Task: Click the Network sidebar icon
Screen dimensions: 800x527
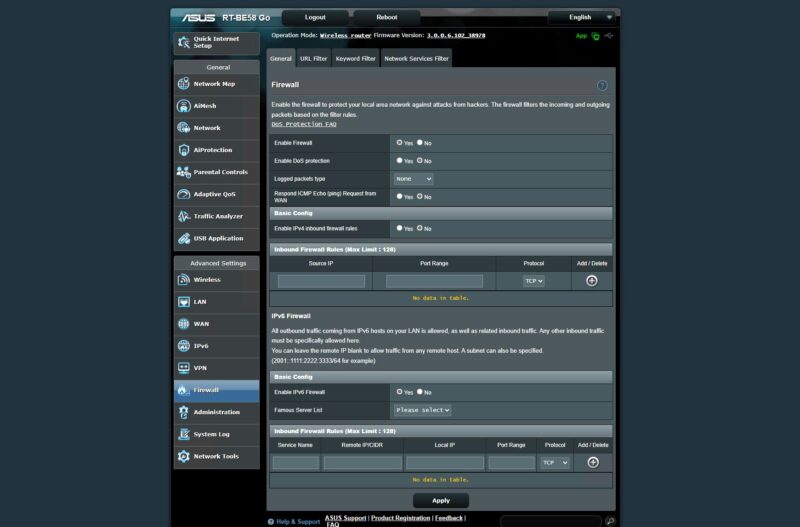Action: [184, 128]
